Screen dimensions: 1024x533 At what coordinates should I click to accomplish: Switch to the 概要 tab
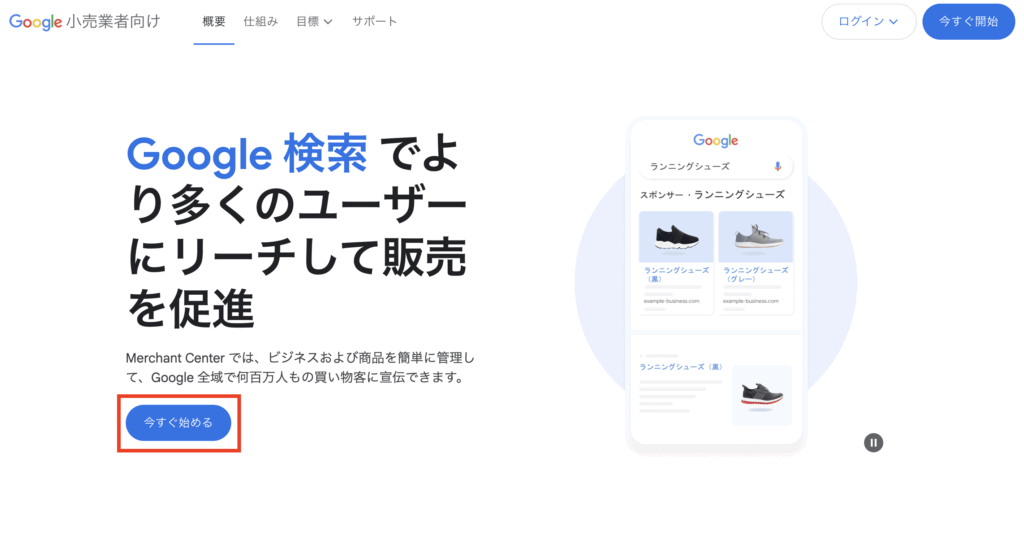click(x=214, y=22)
